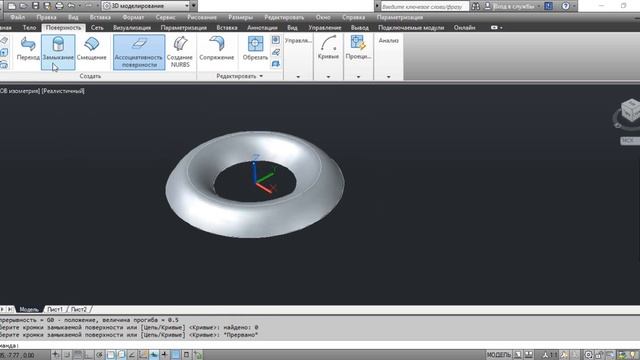The width and height of the screenshot is (640, 360).
Task: Select the Переход surface blend tool
Action: pos(28,49)
